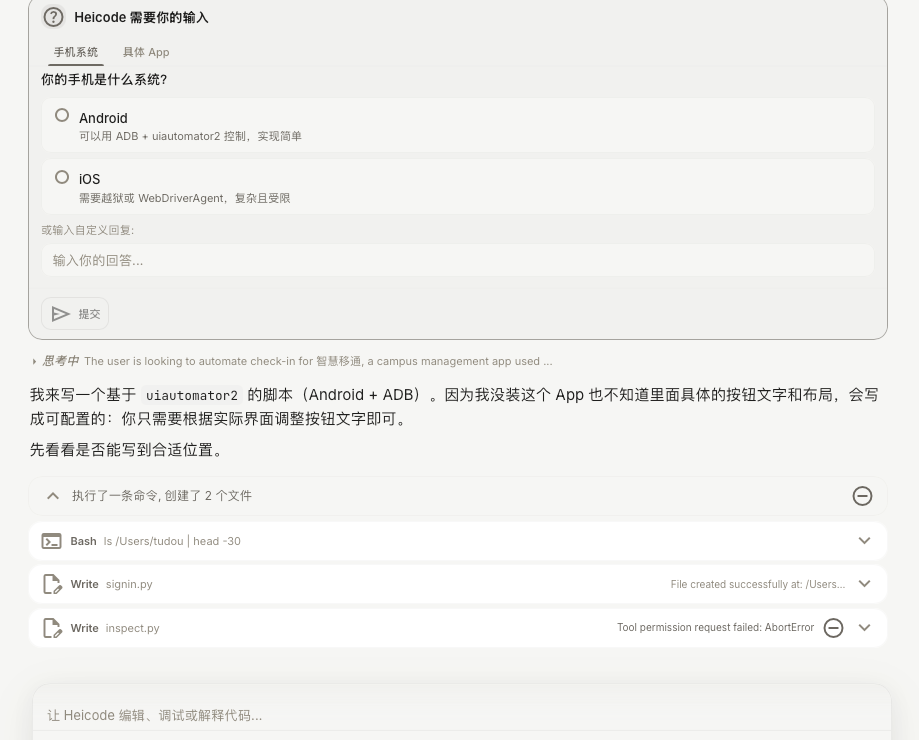Expand the Write signin.py row
919x740 pixels.
pyautogui.click(x=864, y=584)
